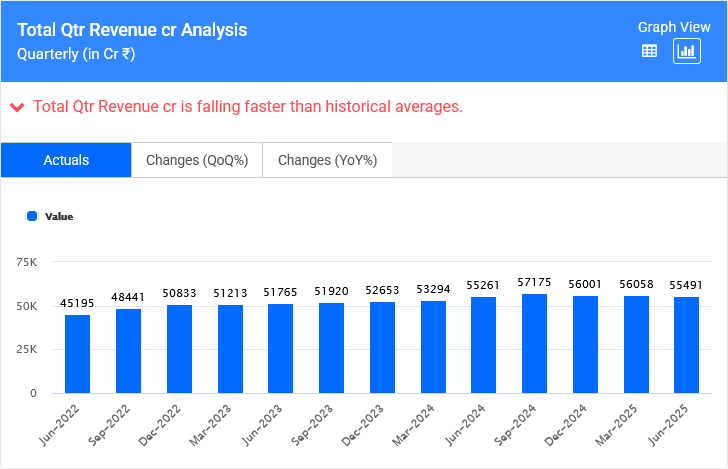The width and height of the screenshot is (728, 469).
Task: Click the red downward chevron alert icon
Action: [17, 107]
